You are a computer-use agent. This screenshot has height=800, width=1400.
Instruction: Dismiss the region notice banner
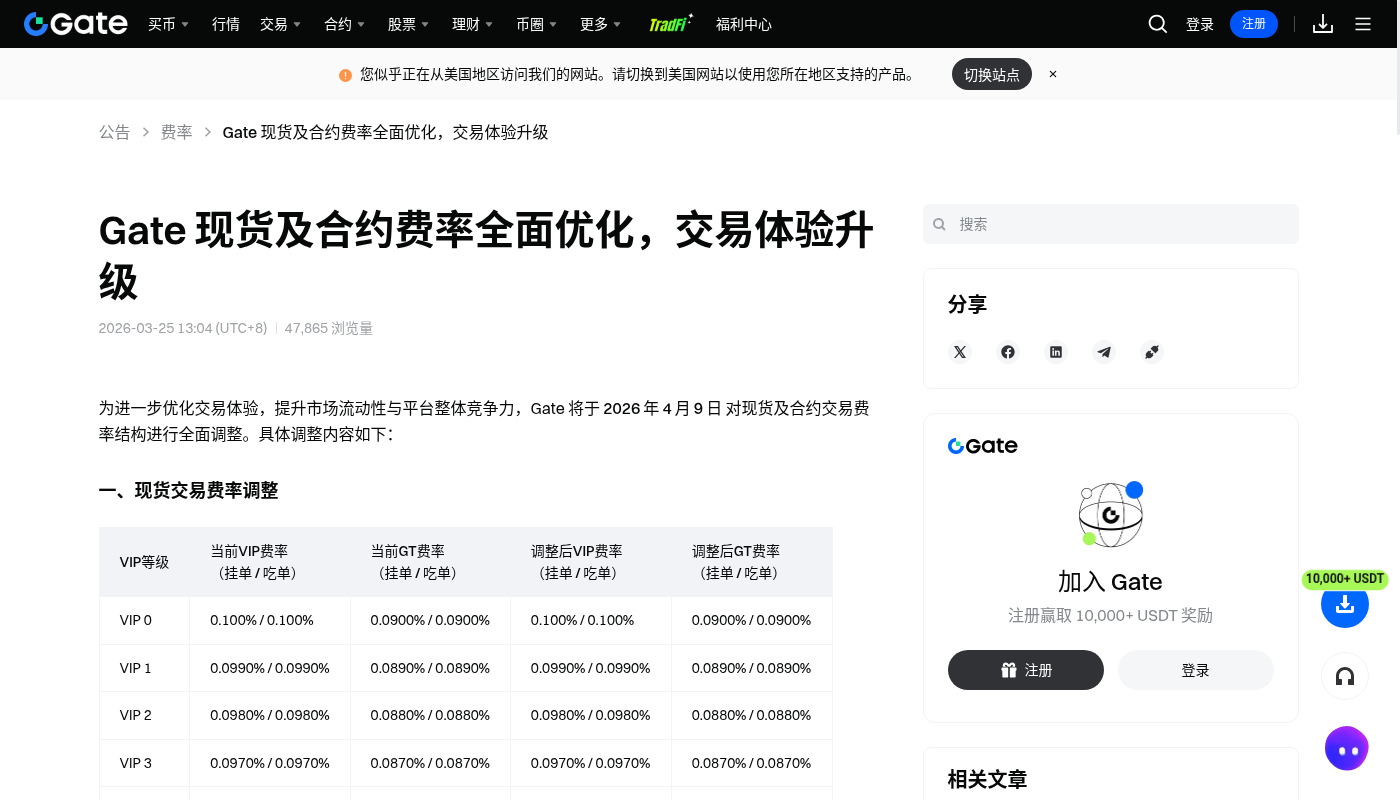[1053, 74]
